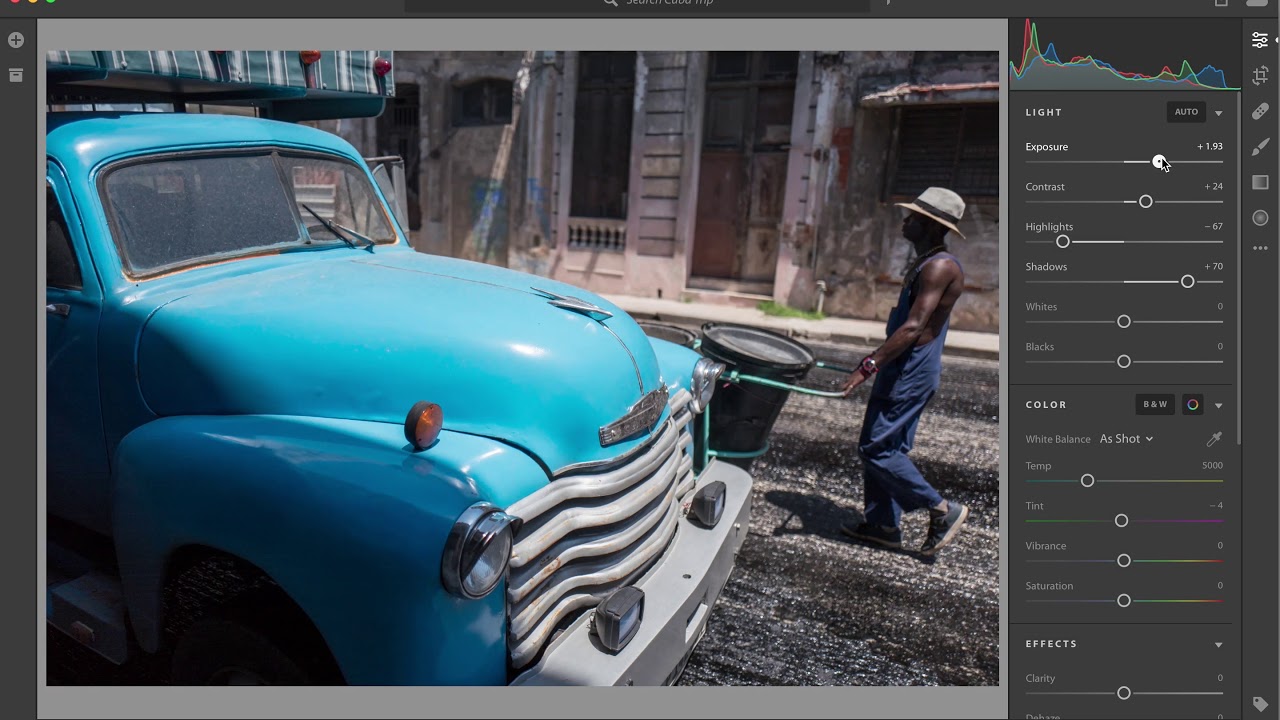Open the Edit adjustments panel icon

1260,40
